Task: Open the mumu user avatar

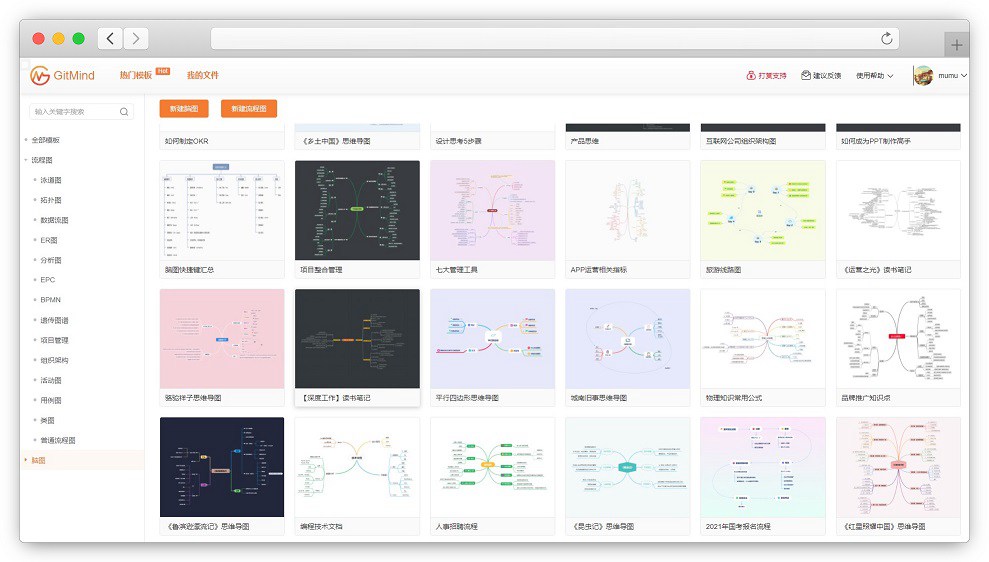Action: pos(923,76)
